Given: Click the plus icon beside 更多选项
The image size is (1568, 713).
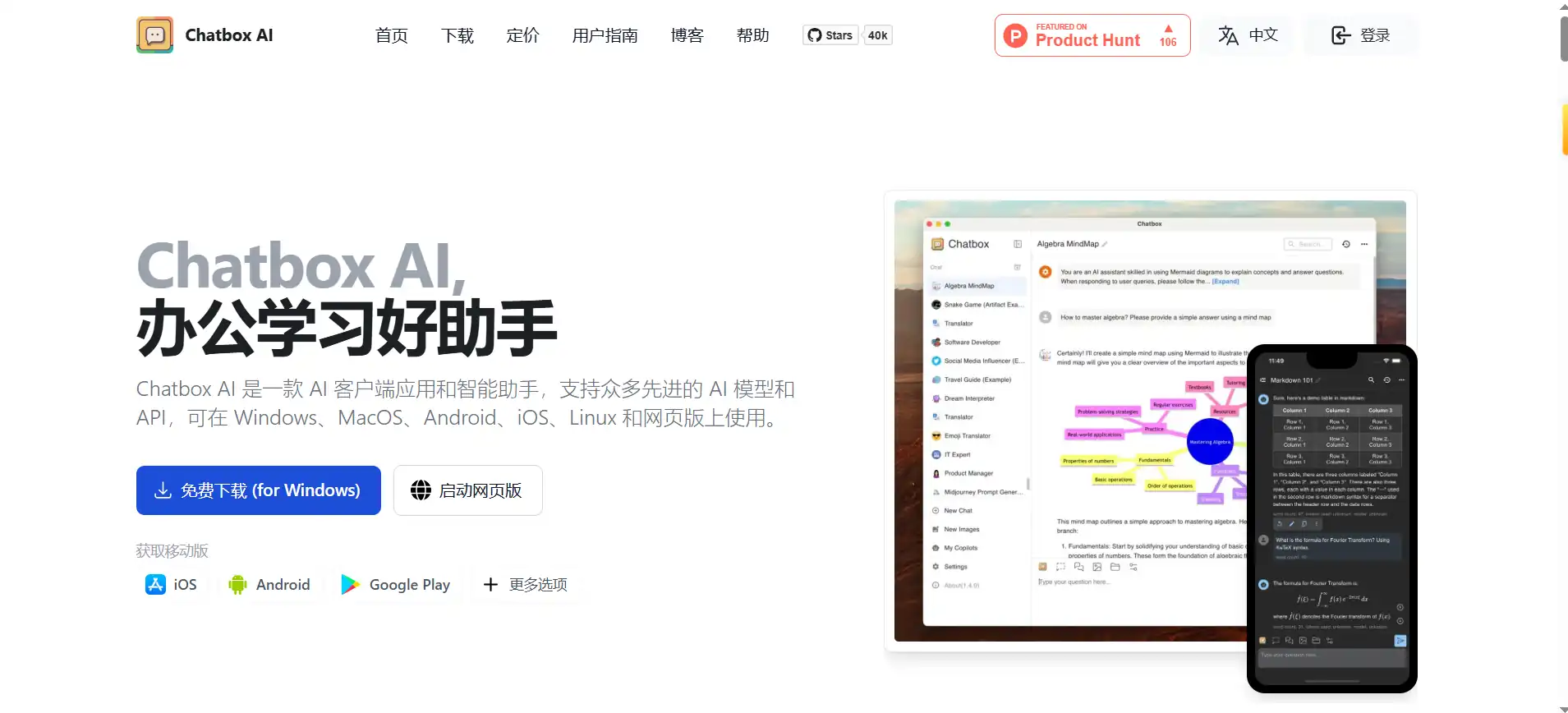Looking at the screenshot, I should coord(490,584).
